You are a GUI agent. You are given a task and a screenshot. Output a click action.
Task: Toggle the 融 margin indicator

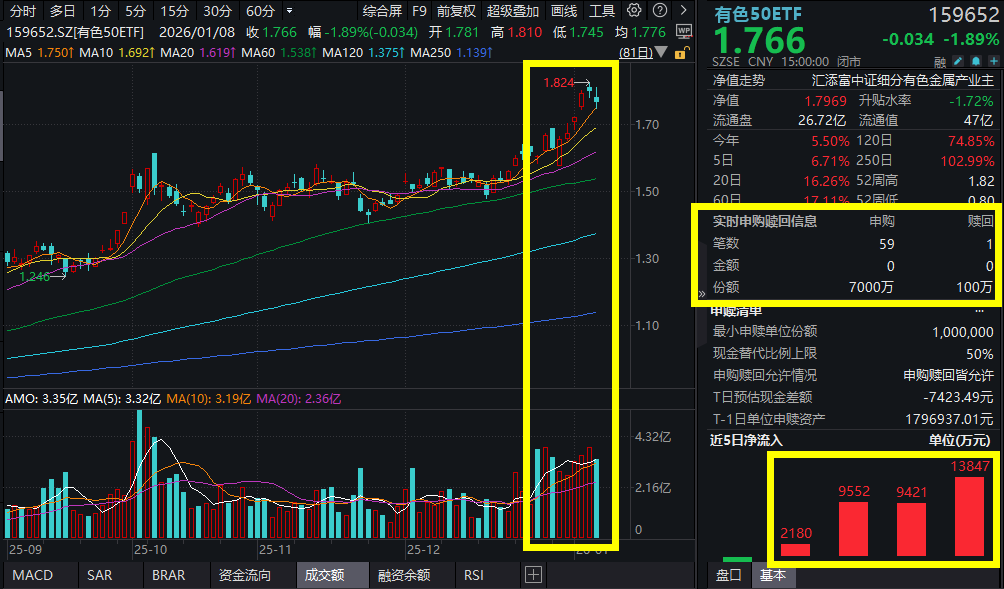[938, 60]
